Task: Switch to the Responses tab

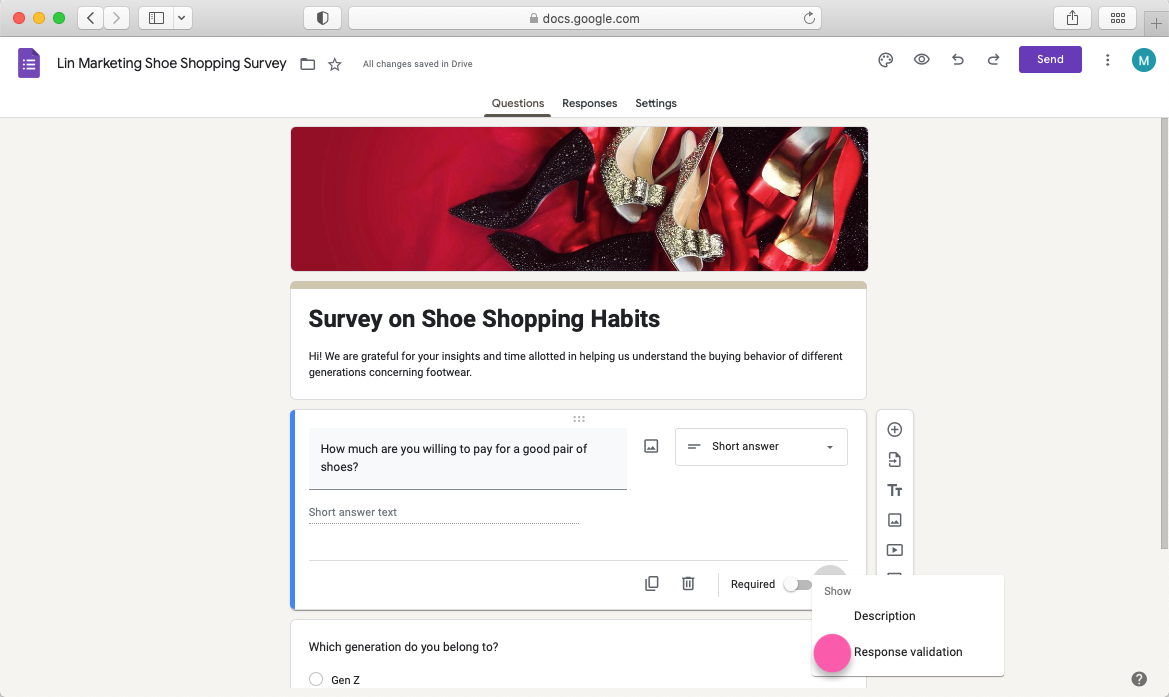Action: 589,103
